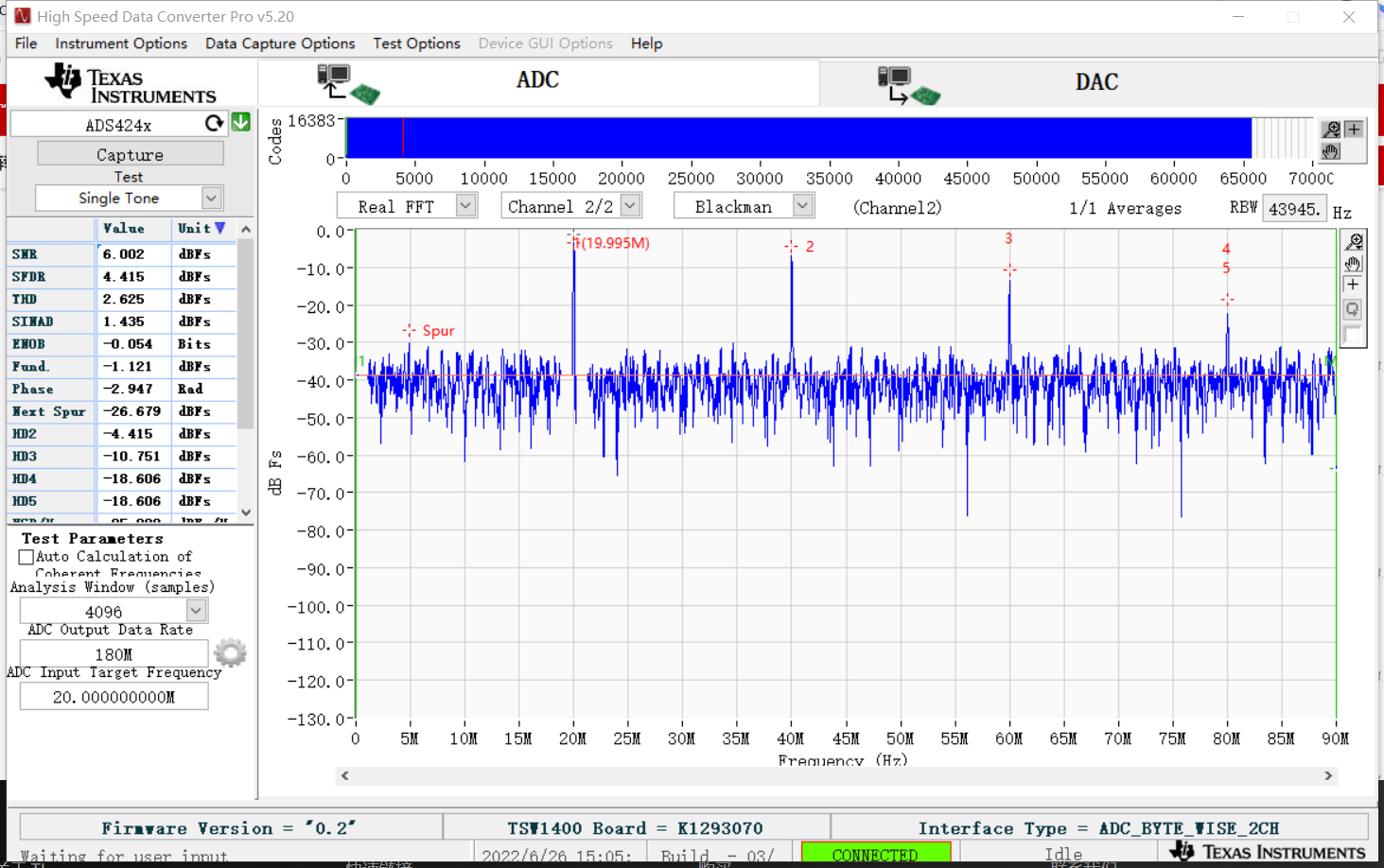Viewport: 1384px width, 868px height.
Task: Open the Data Capture Options menu
Action: 280,43
